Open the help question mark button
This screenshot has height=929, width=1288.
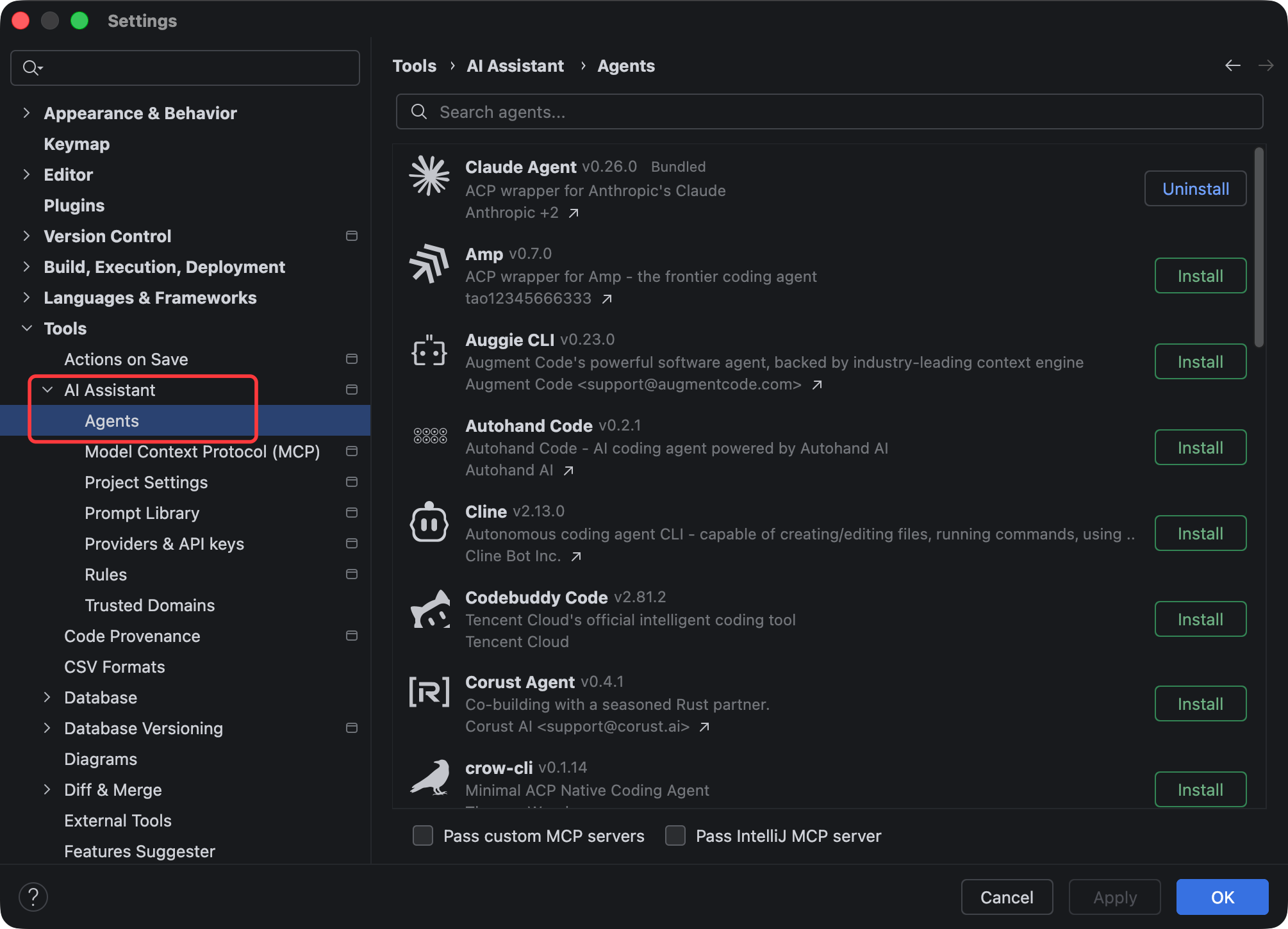[x=33, y=896]
